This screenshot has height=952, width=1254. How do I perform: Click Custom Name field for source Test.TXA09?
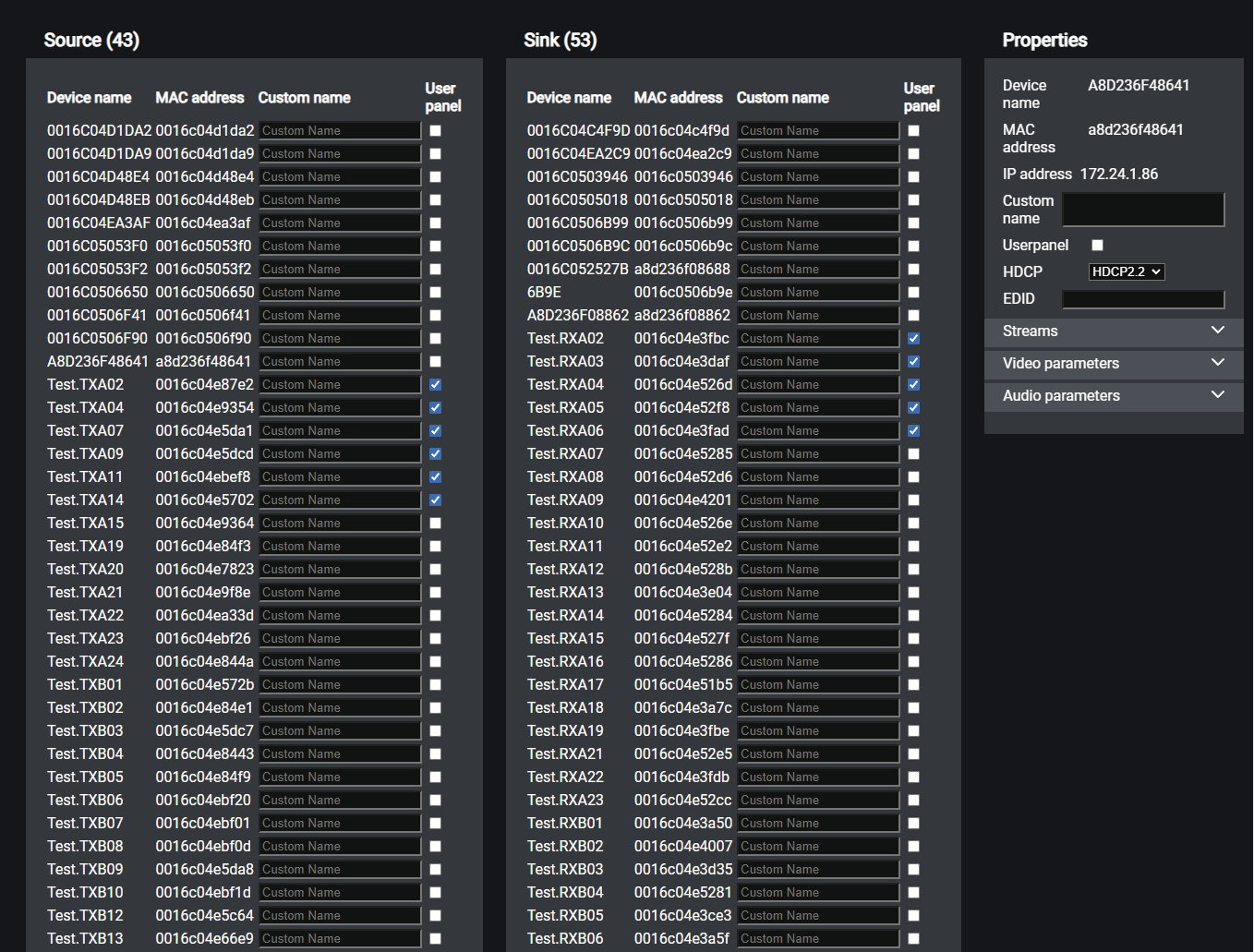pyautogui.click(x=339, y=454)
